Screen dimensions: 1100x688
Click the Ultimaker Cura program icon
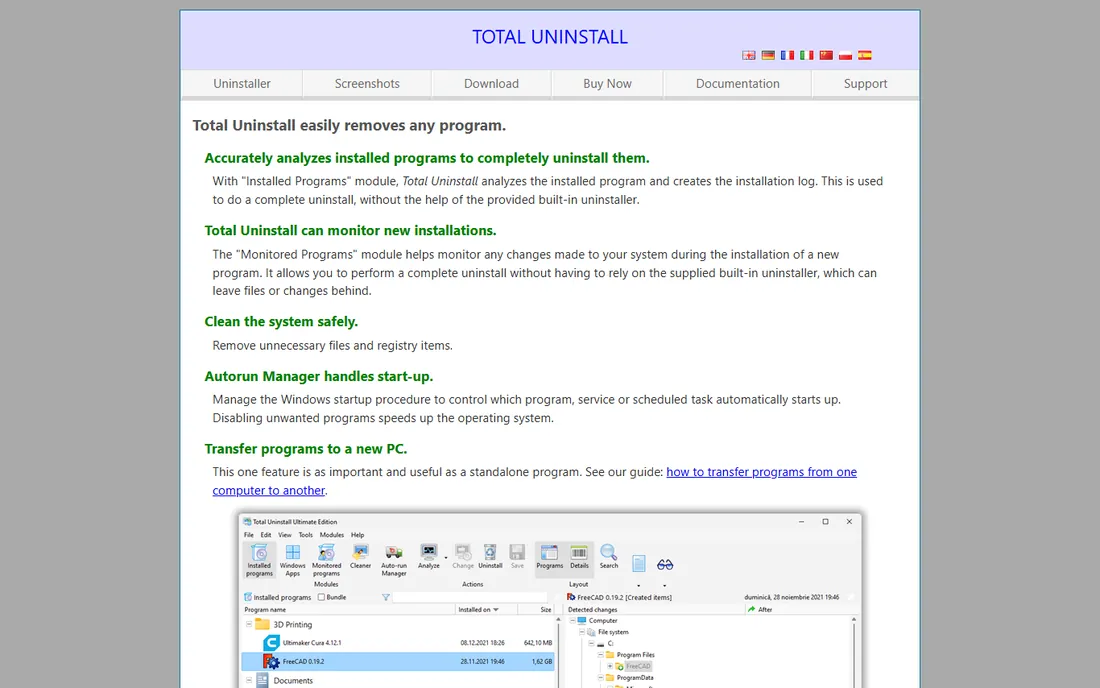click(x=271, y=642)
